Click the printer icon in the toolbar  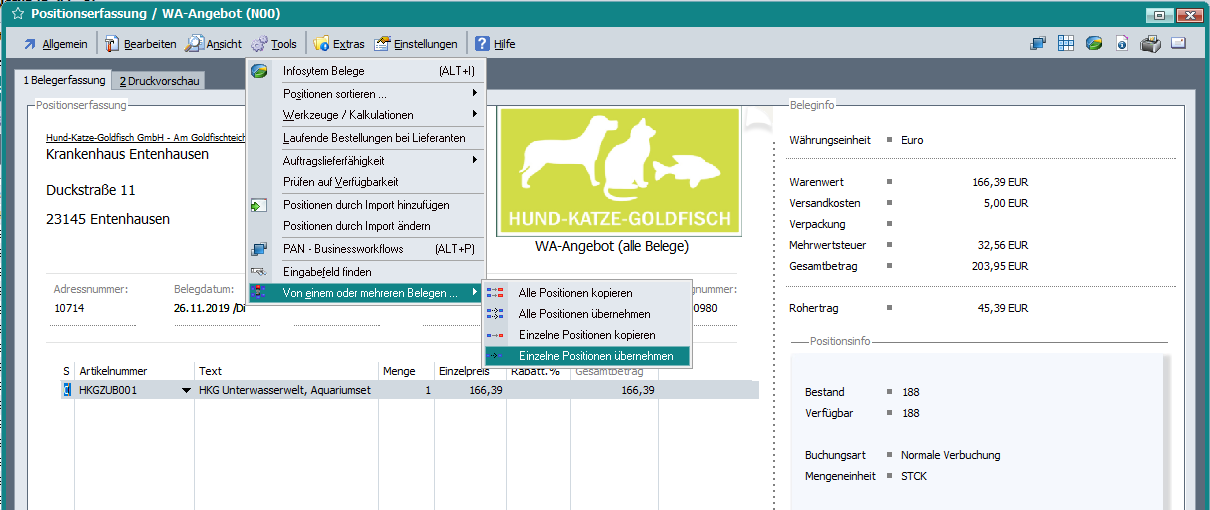coord(1150,43)
